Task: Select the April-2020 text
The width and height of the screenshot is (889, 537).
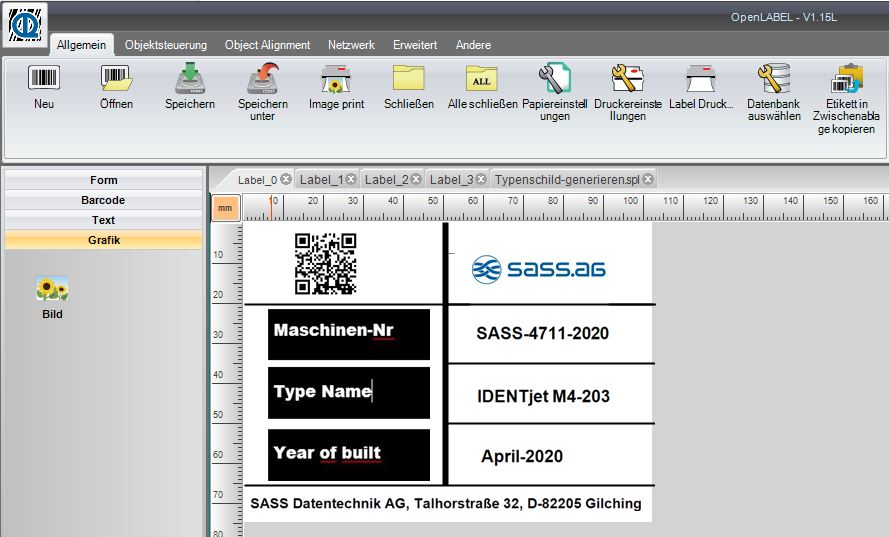Action: [522, 456]
